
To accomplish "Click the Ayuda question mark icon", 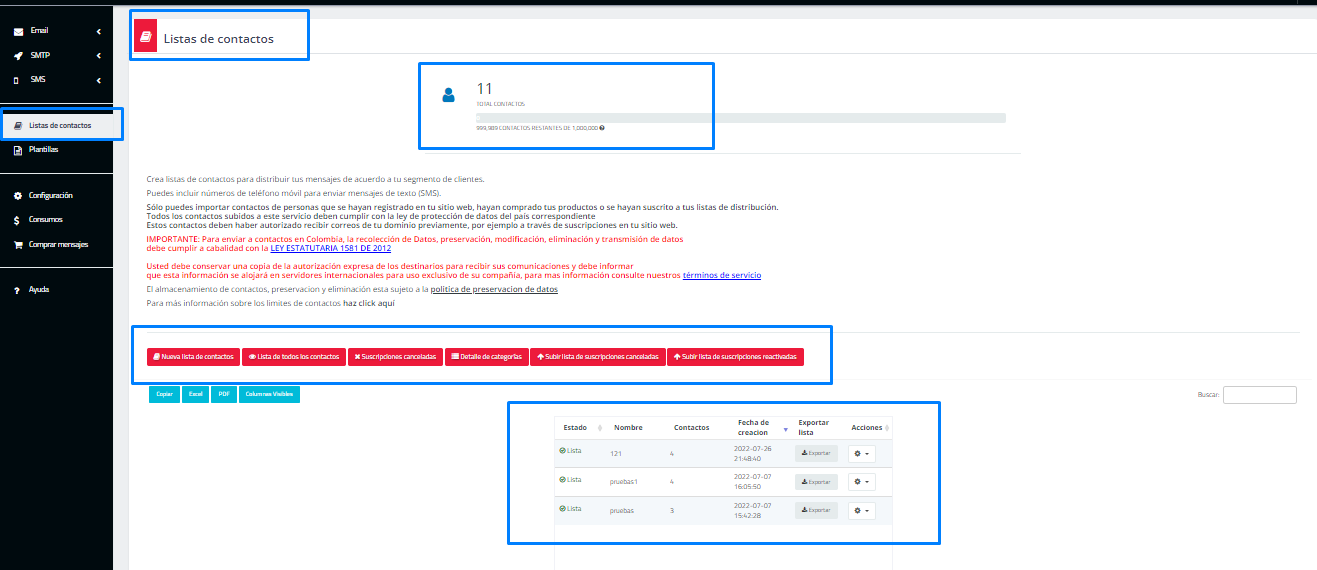I will pos(18,290).
